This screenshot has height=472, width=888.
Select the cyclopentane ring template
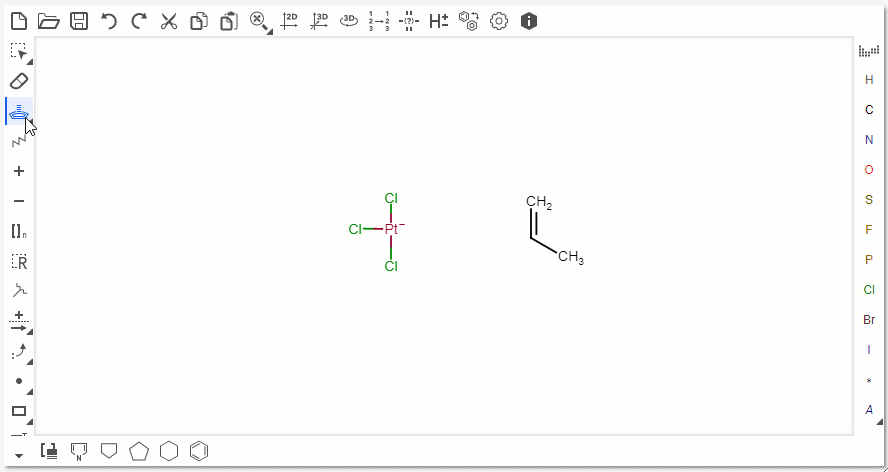(x=139, y=450)
